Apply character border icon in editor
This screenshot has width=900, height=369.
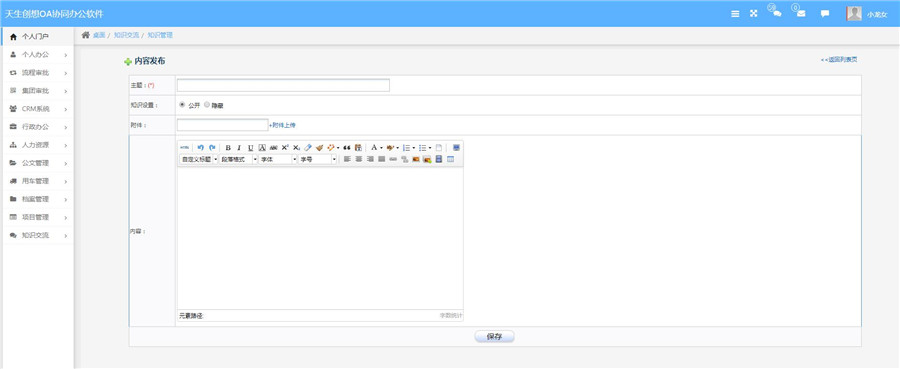click(262, 148)
